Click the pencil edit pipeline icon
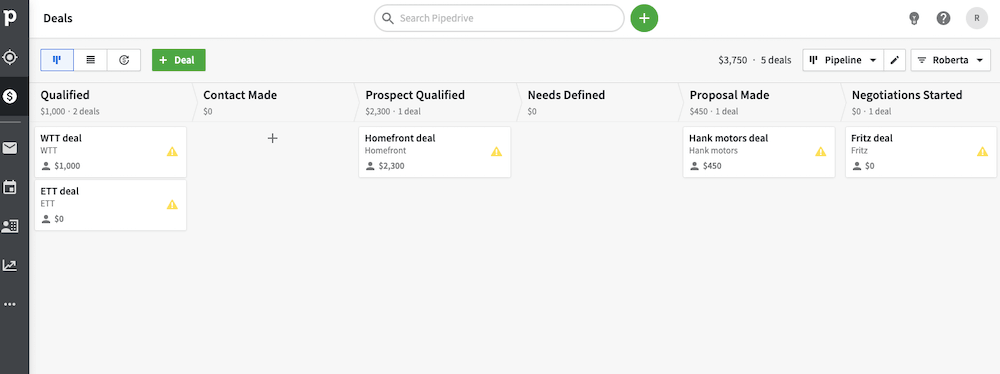Screen dimensions: 1000x374 click(894, 60)
